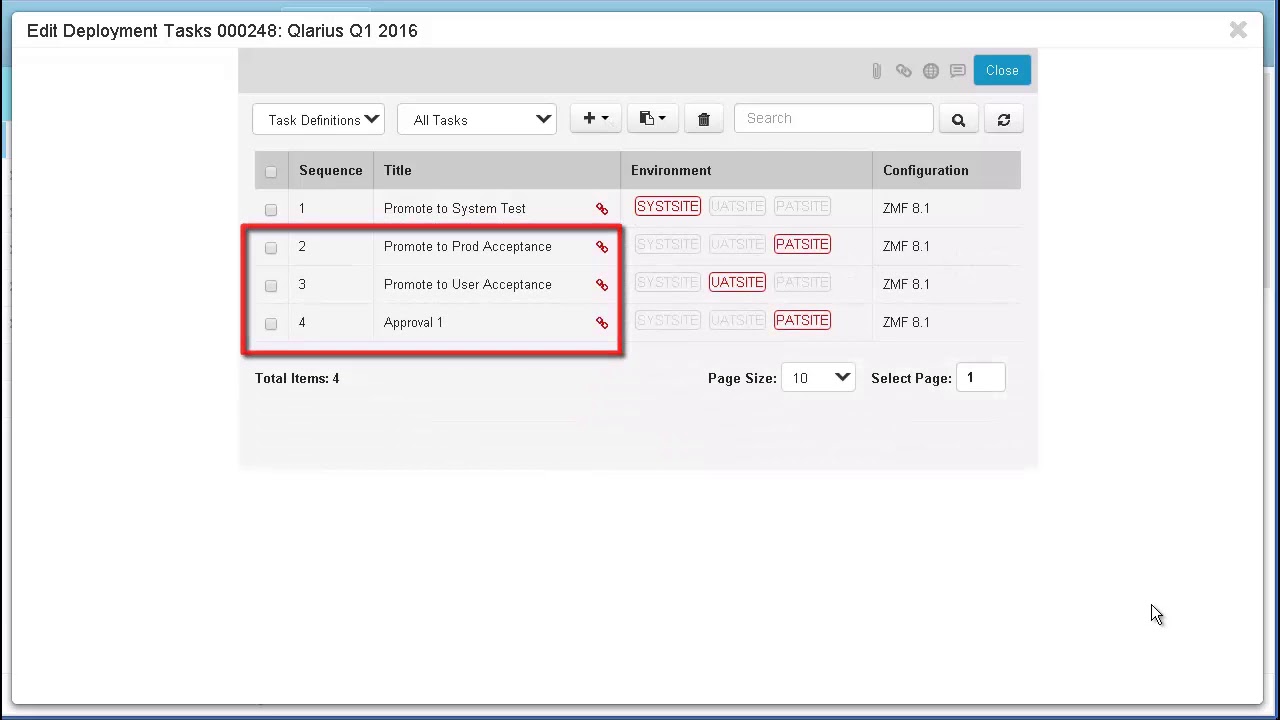Click the chain link icon beside Close
Screen dimensions: 1280x720
point(903,71)
